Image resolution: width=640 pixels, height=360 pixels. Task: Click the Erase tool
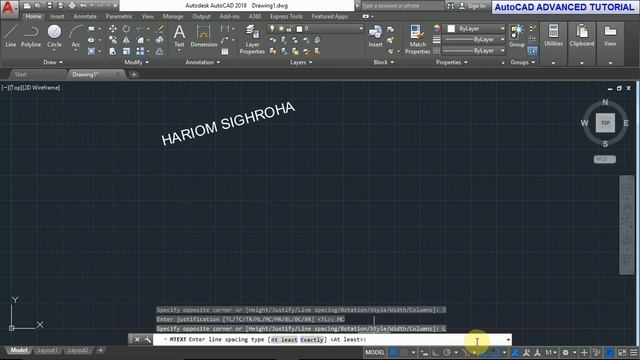(160, 29)
